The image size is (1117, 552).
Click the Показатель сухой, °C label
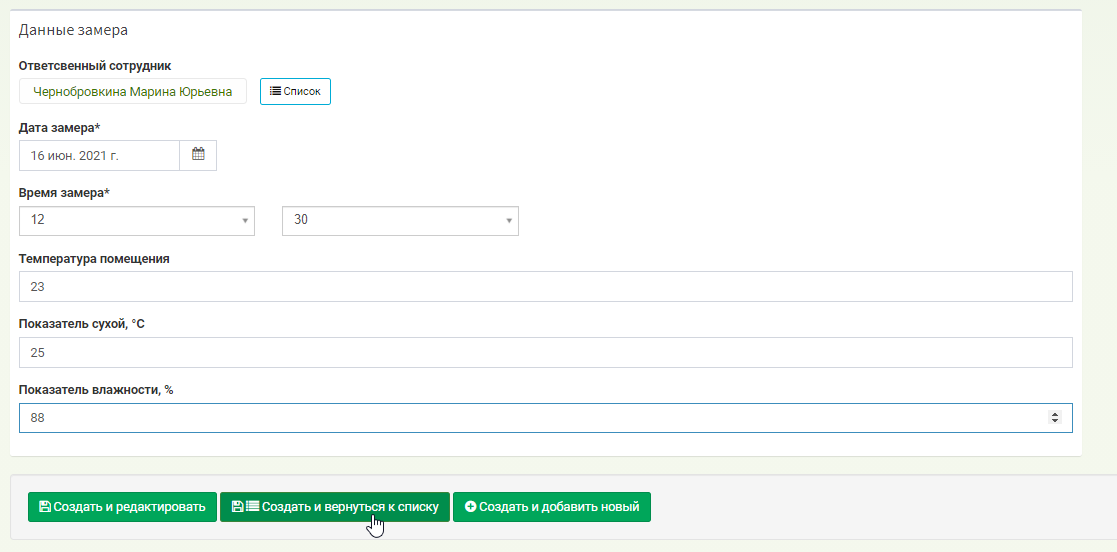click(x=82, y=324)
